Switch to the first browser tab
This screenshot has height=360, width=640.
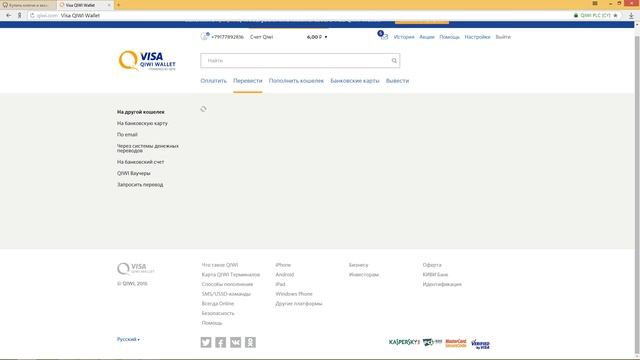tap(28, 5)
